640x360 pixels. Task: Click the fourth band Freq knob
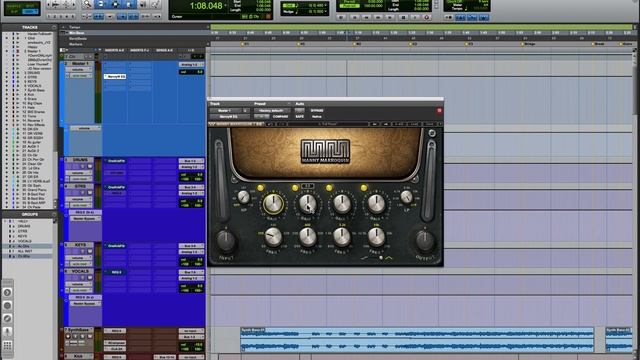pos(376,237)
